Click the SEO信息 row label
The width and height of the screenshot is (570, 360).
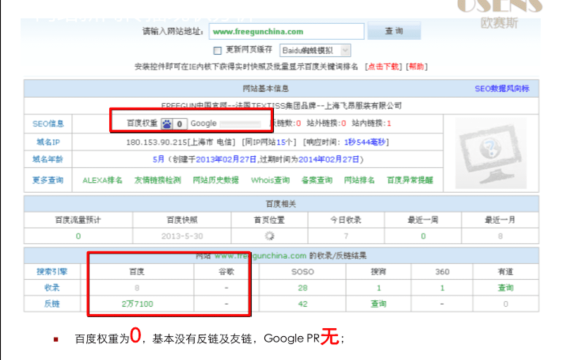48,124
